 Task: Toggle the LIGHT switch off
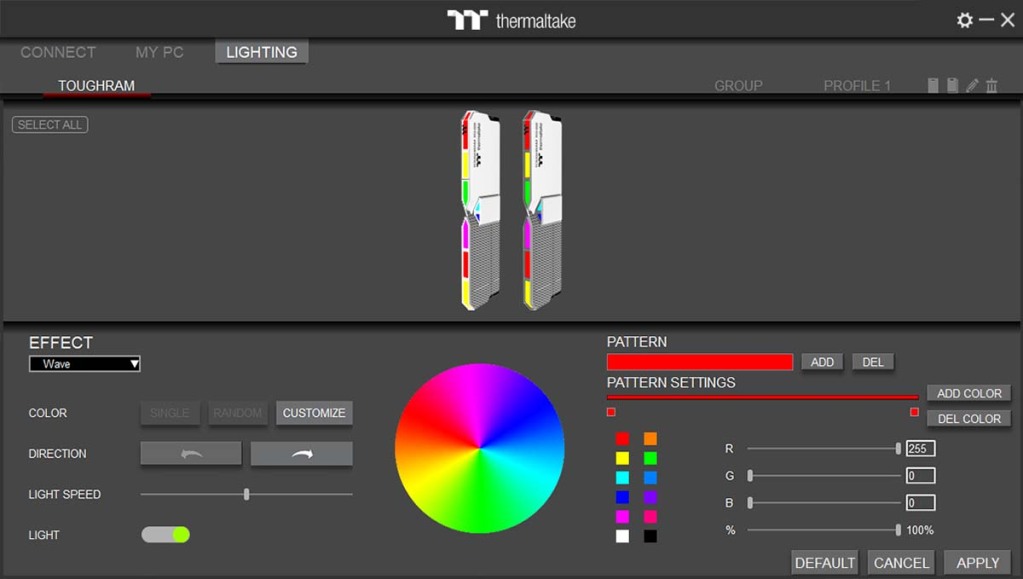pos(166,535)
